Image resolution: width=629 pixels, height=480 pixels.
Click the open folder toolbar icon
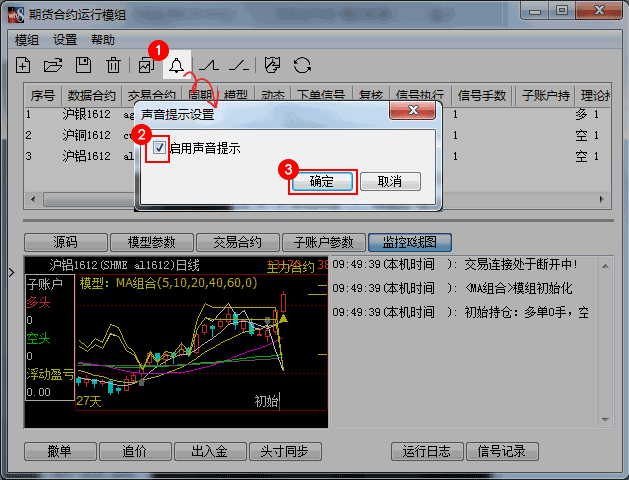[53, 66]
